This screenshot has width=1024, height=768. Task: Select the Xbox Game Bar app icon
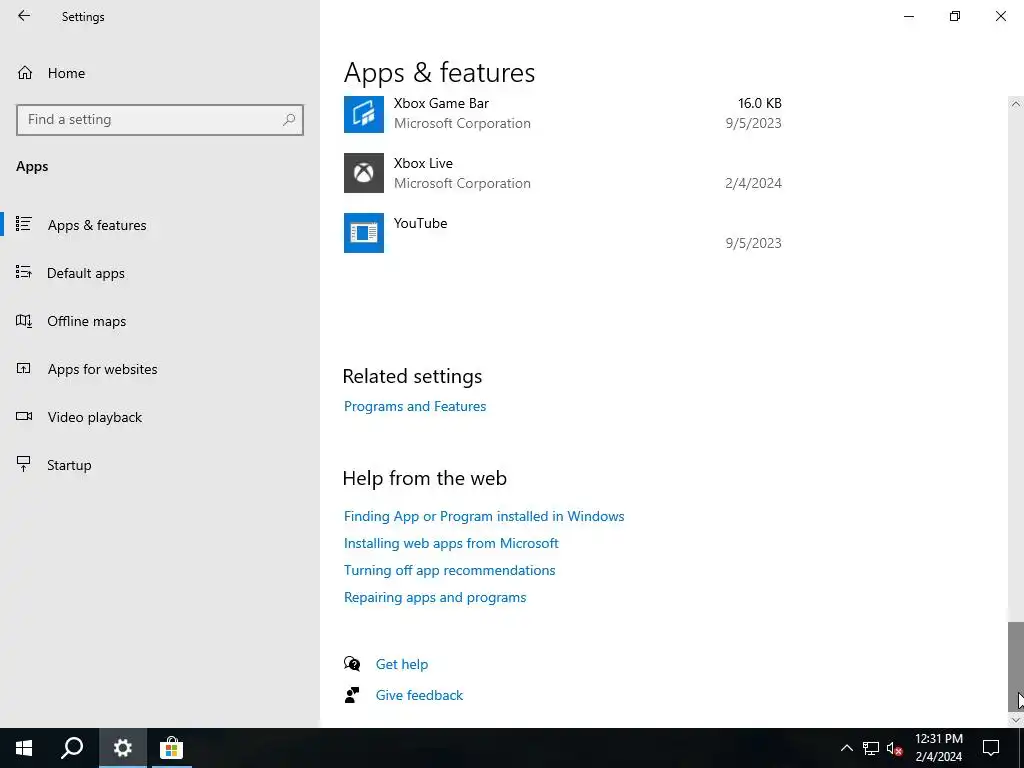pos(364,114)
